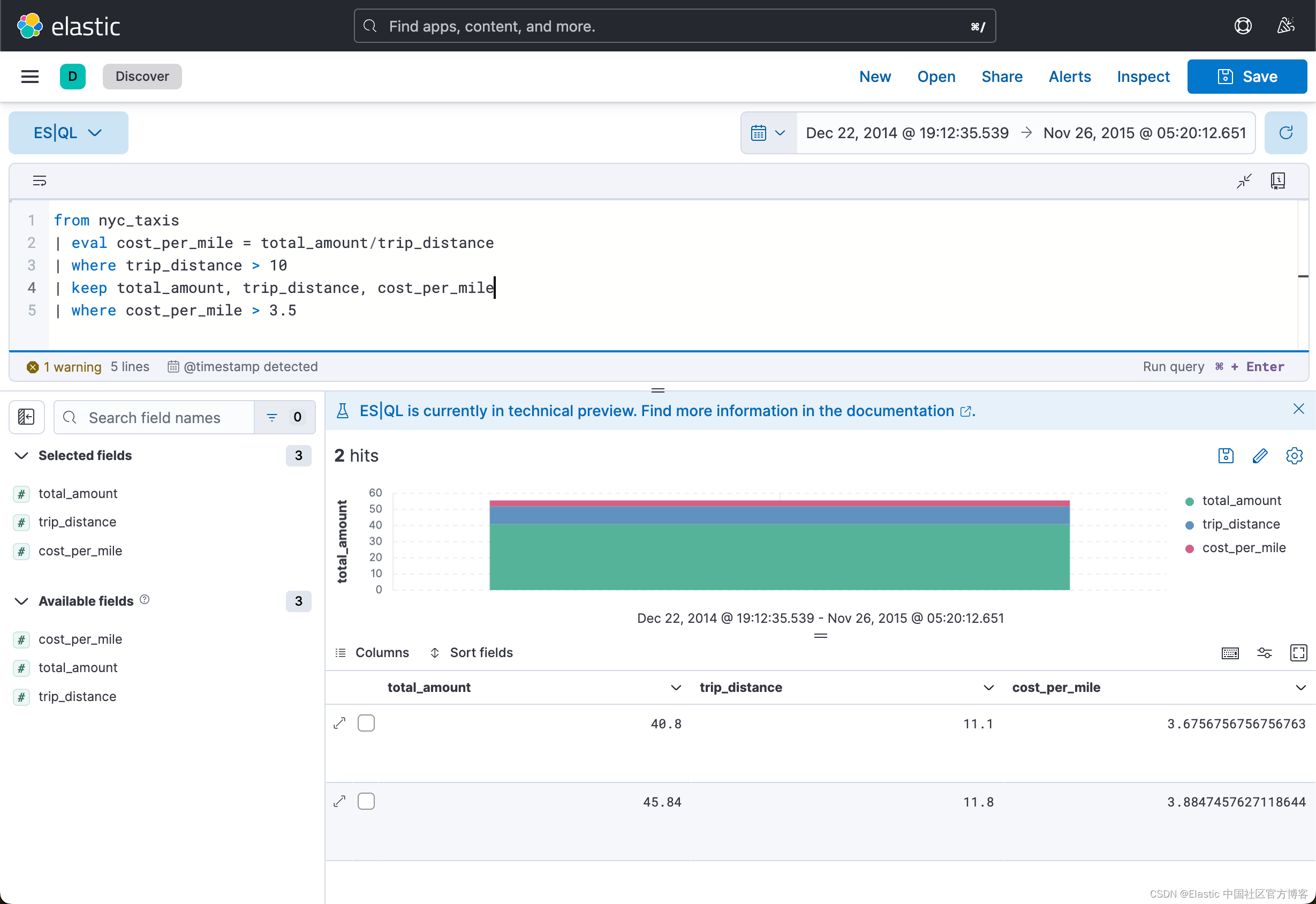Open the Inspect menu item
Image resolution: width=1316 pixels, height=904 pixels.
click(x=1142, y=77)
